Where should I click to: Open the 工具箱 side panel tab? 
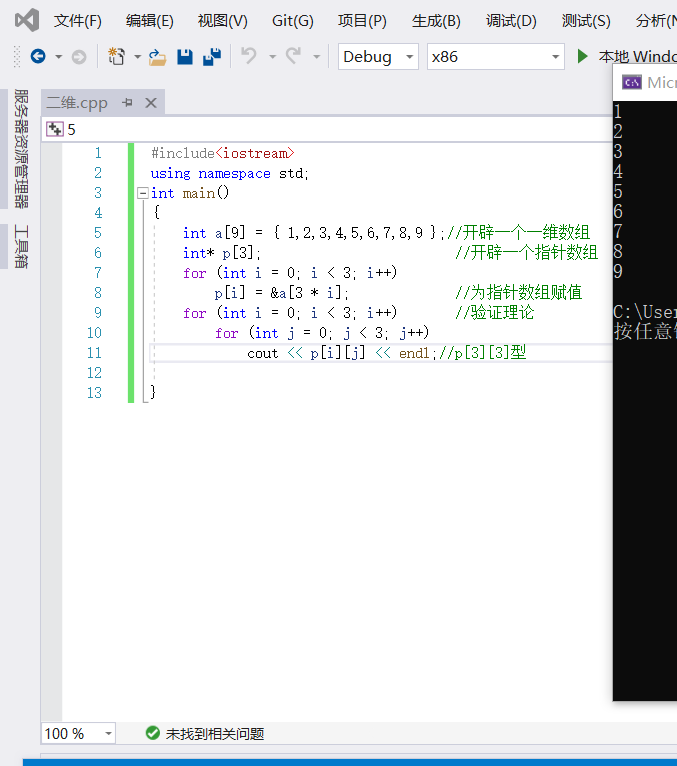(x=21, y=247)
